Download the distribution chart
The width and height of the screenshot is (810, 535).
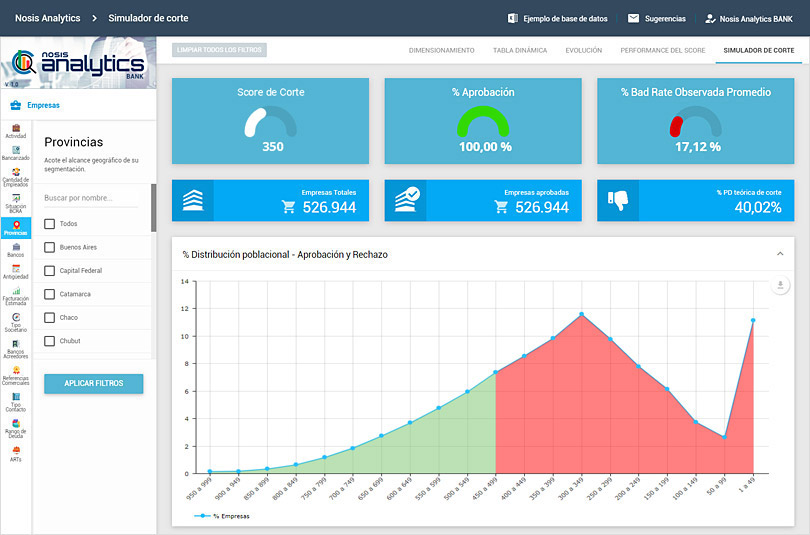pyautogui.click(x=781, y=285)
